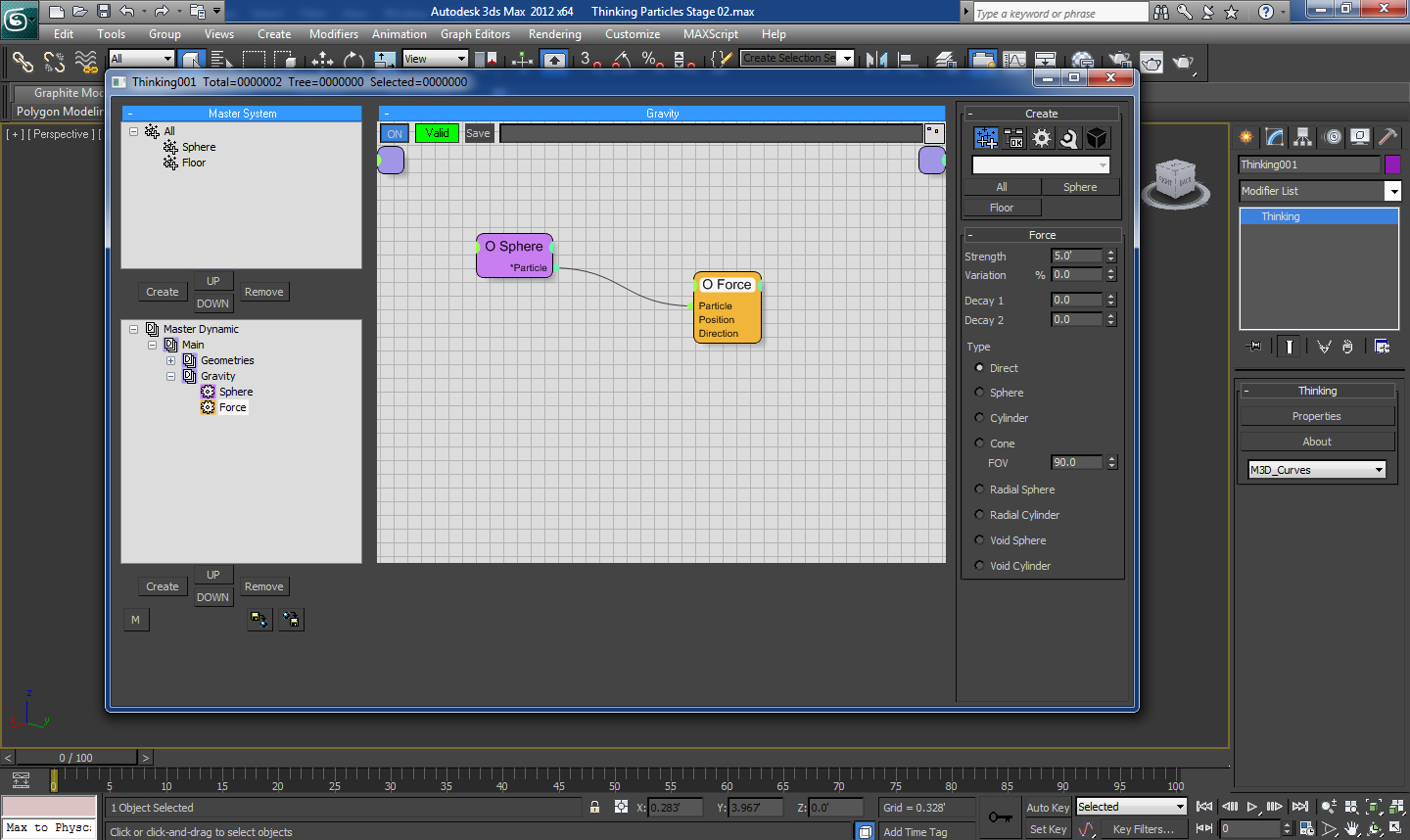Click the purple object color swatch
The width and height of the screenshot is (1410, 840).
[1392, 164]
